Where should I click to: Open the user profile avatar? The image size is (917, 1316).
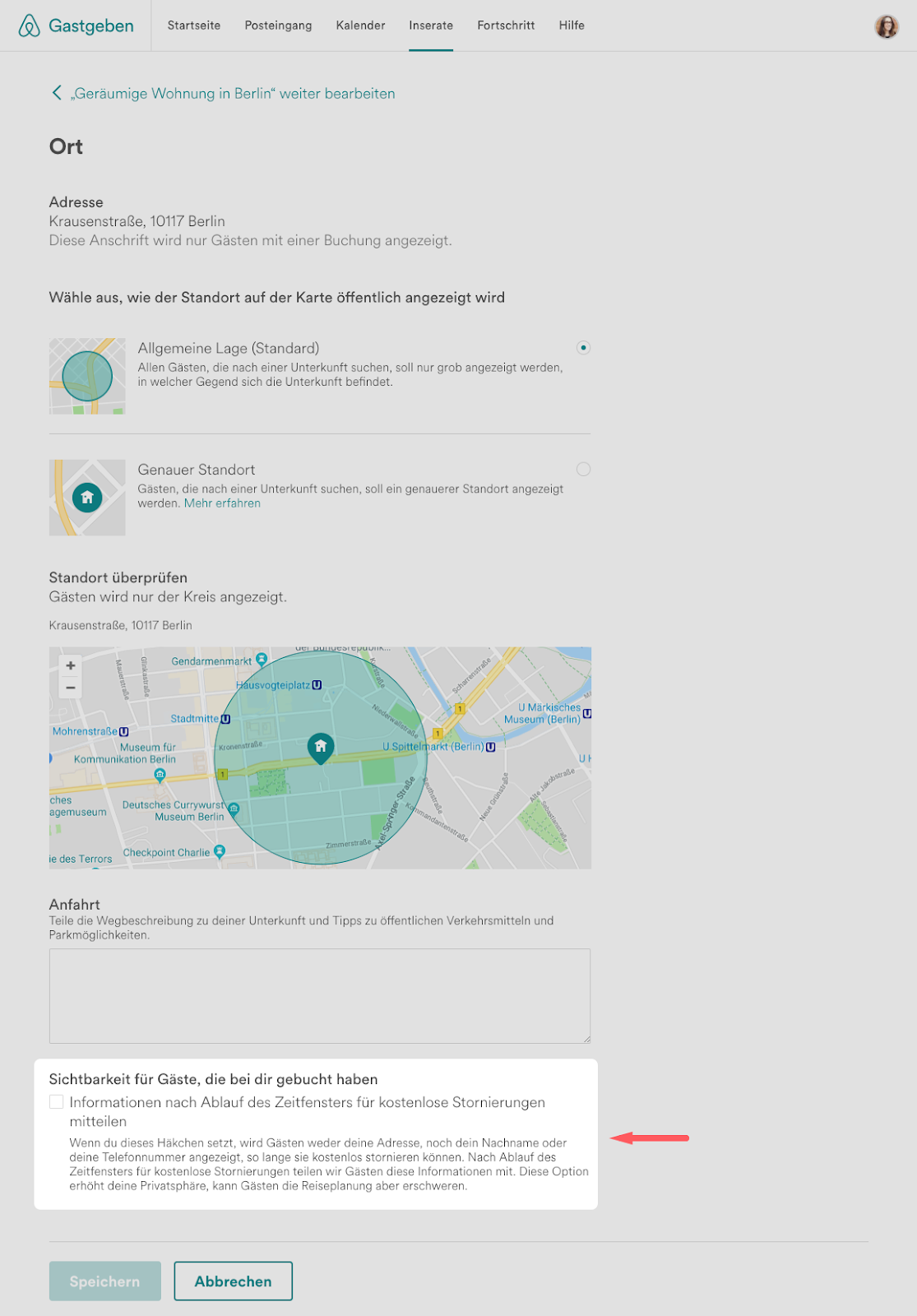tap(886, 26)
